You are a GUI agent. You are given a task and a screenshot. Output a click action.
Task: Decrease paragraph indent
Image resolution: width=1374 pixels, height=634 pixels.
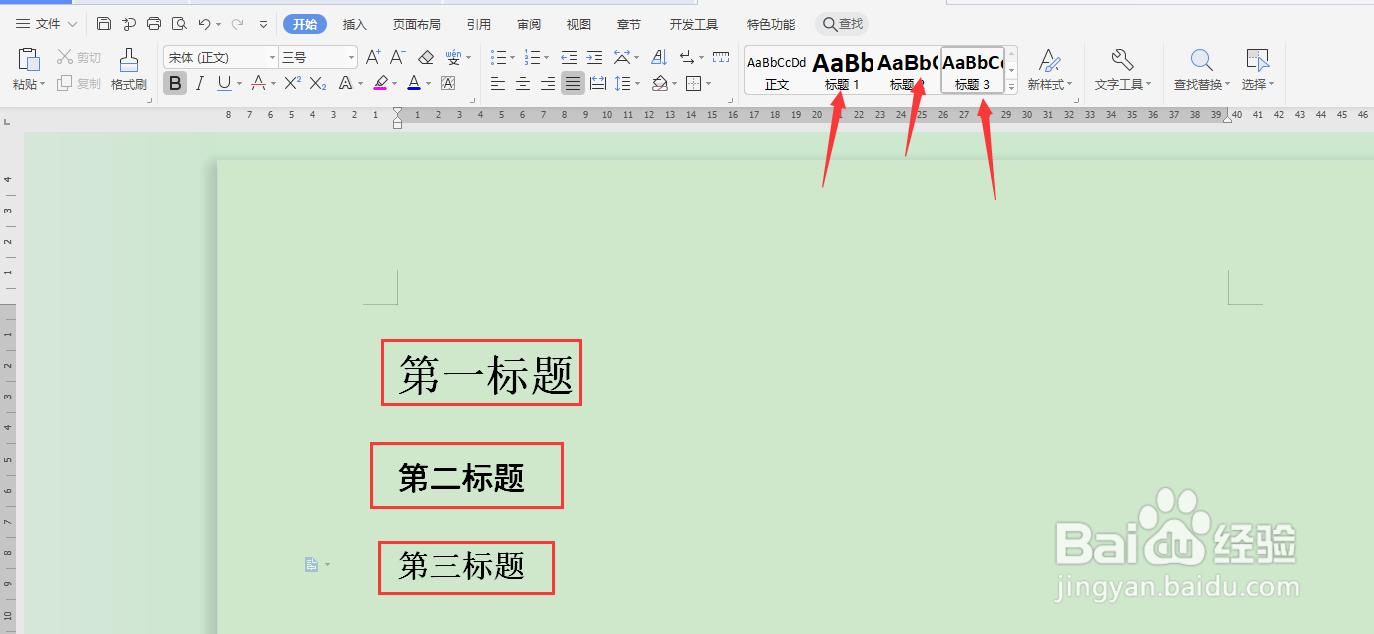569,57
